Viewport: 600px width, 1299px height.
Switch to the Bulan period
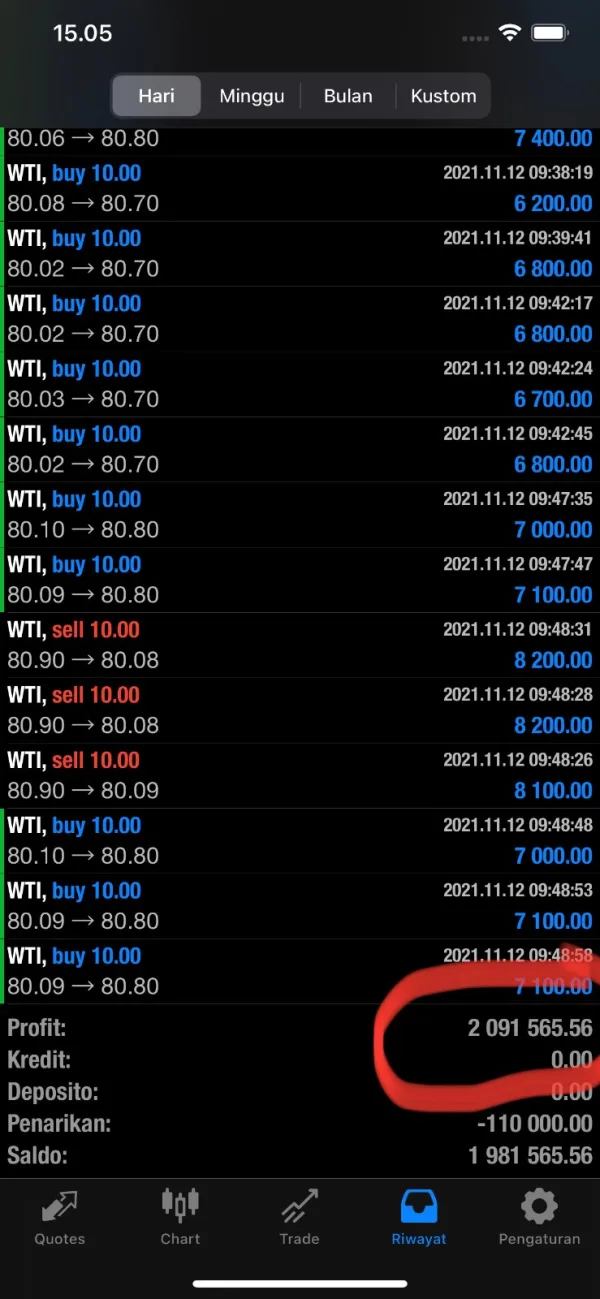(348, 96)
